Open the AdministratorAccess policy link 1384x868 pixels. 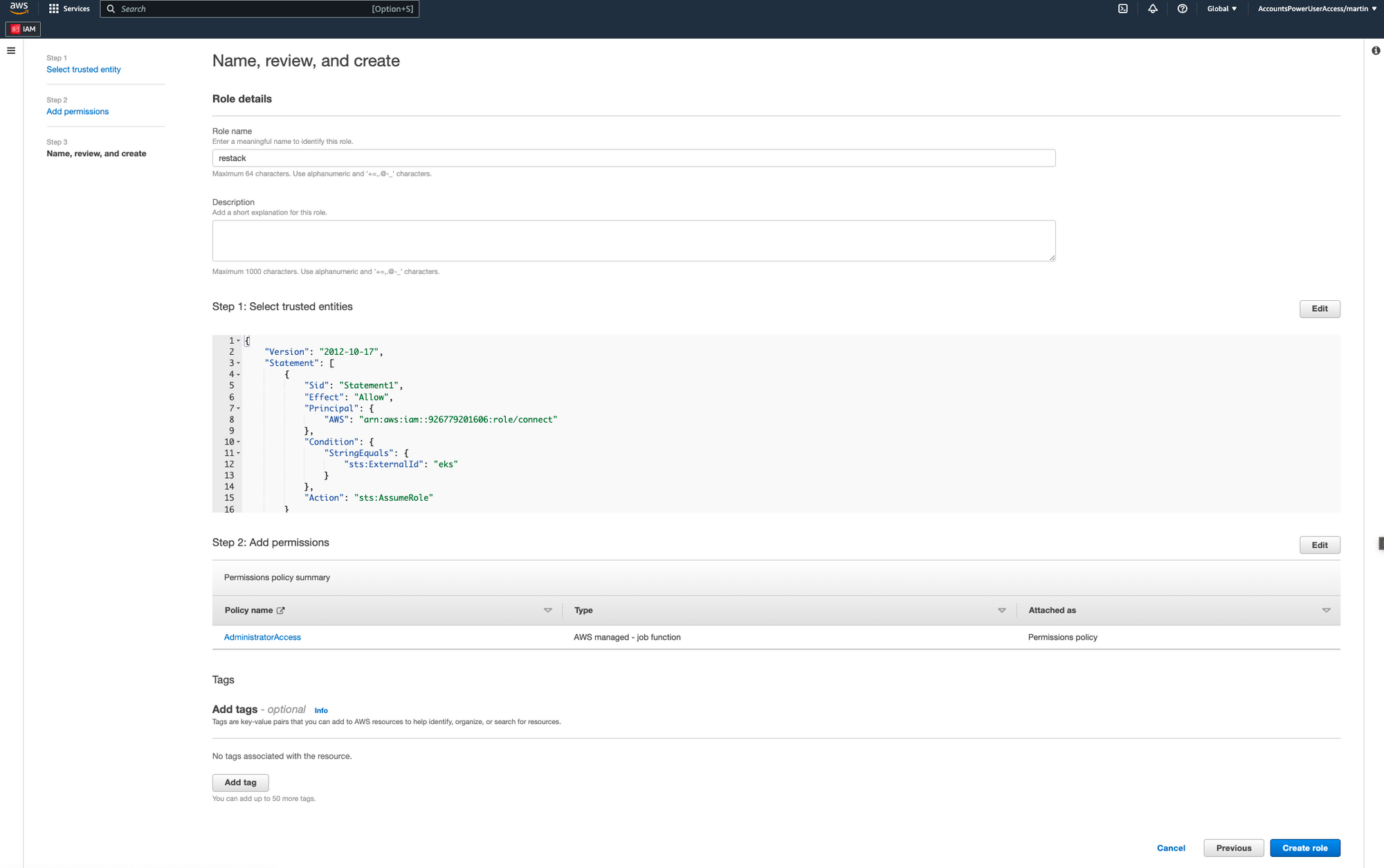tap(262, 637)
